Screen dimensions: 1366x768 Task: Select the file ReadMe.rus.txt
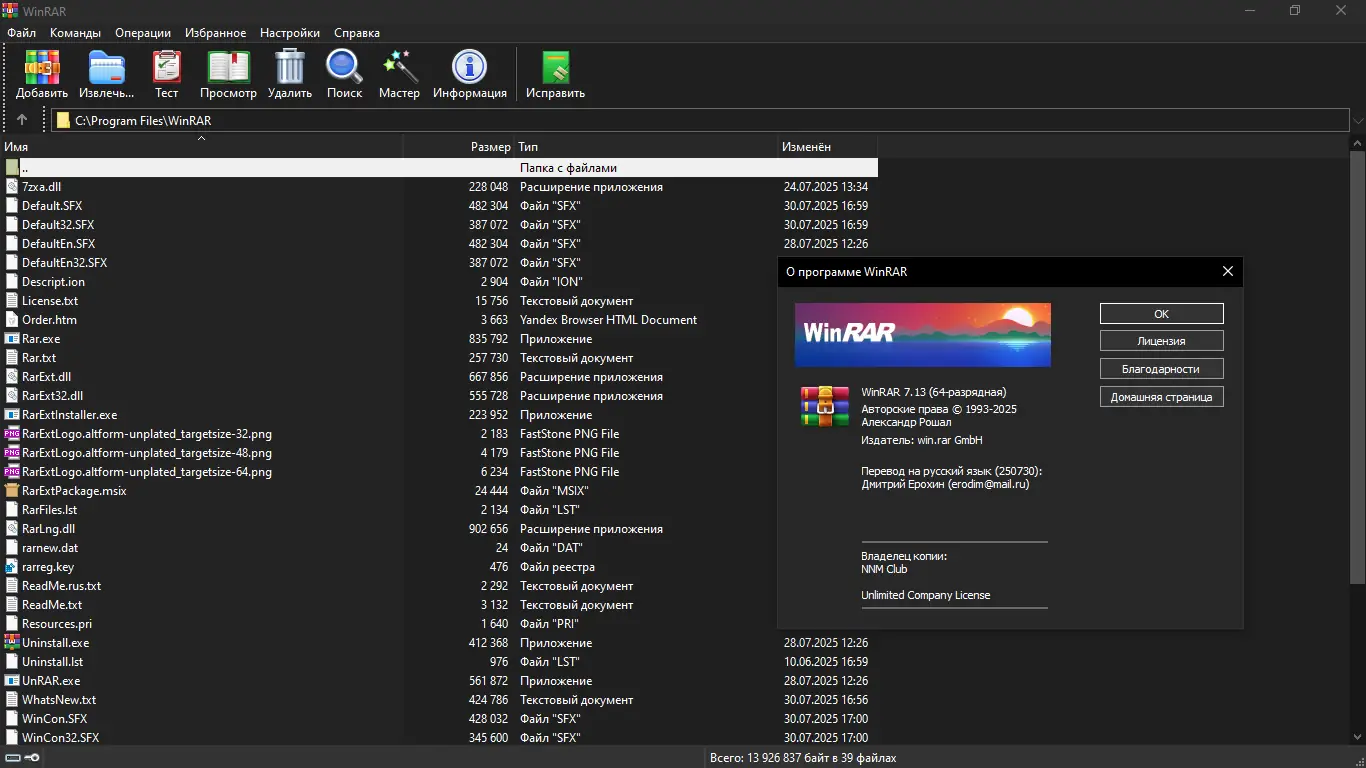tap(61, 586)
